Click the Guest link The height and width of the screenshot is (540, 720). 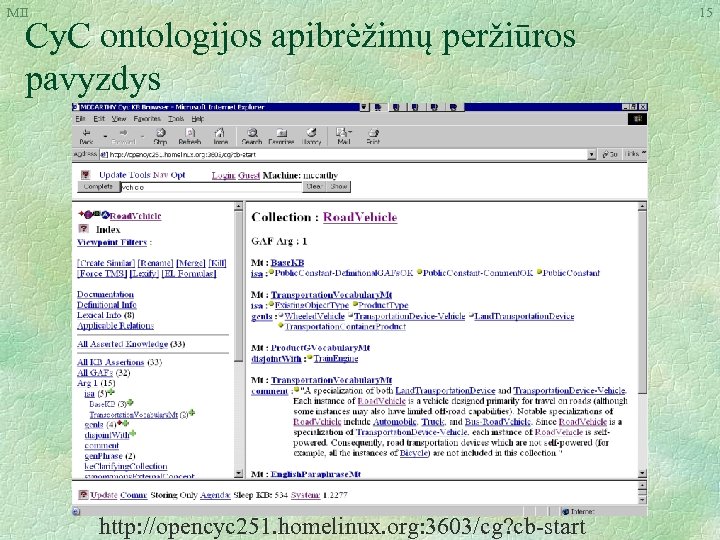pos(249,175)
